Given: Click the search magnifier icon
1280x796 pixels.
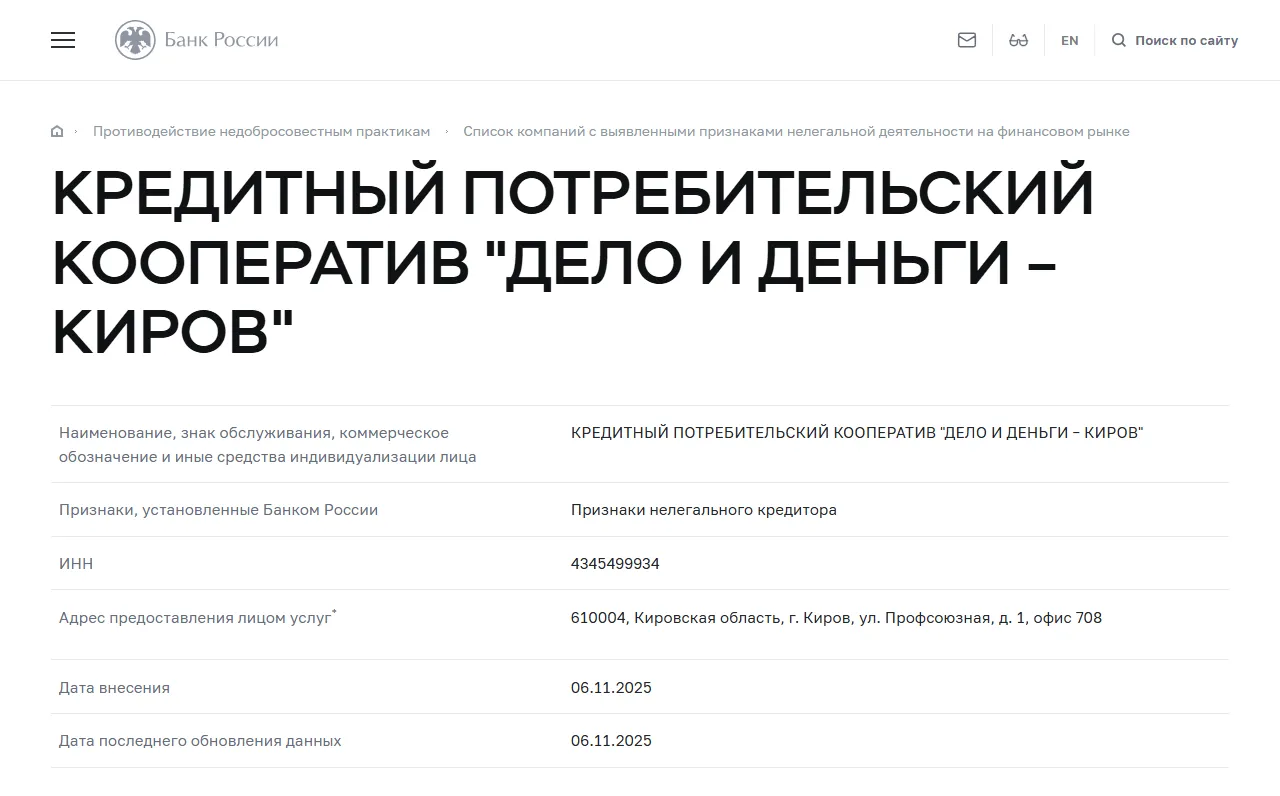Looking at the screenshot, I should [x=1119, y=40].
